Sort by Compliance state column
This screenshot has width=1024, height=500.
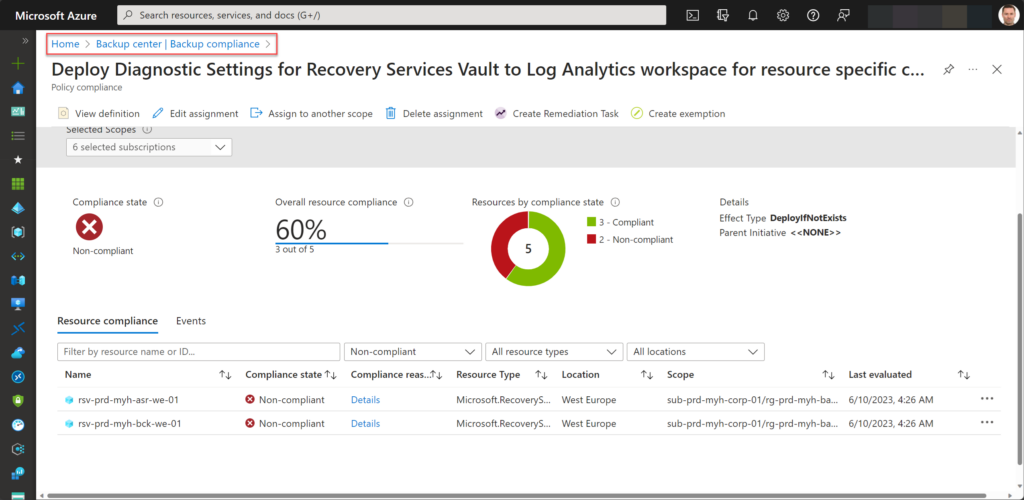click(x=330, y=375)
